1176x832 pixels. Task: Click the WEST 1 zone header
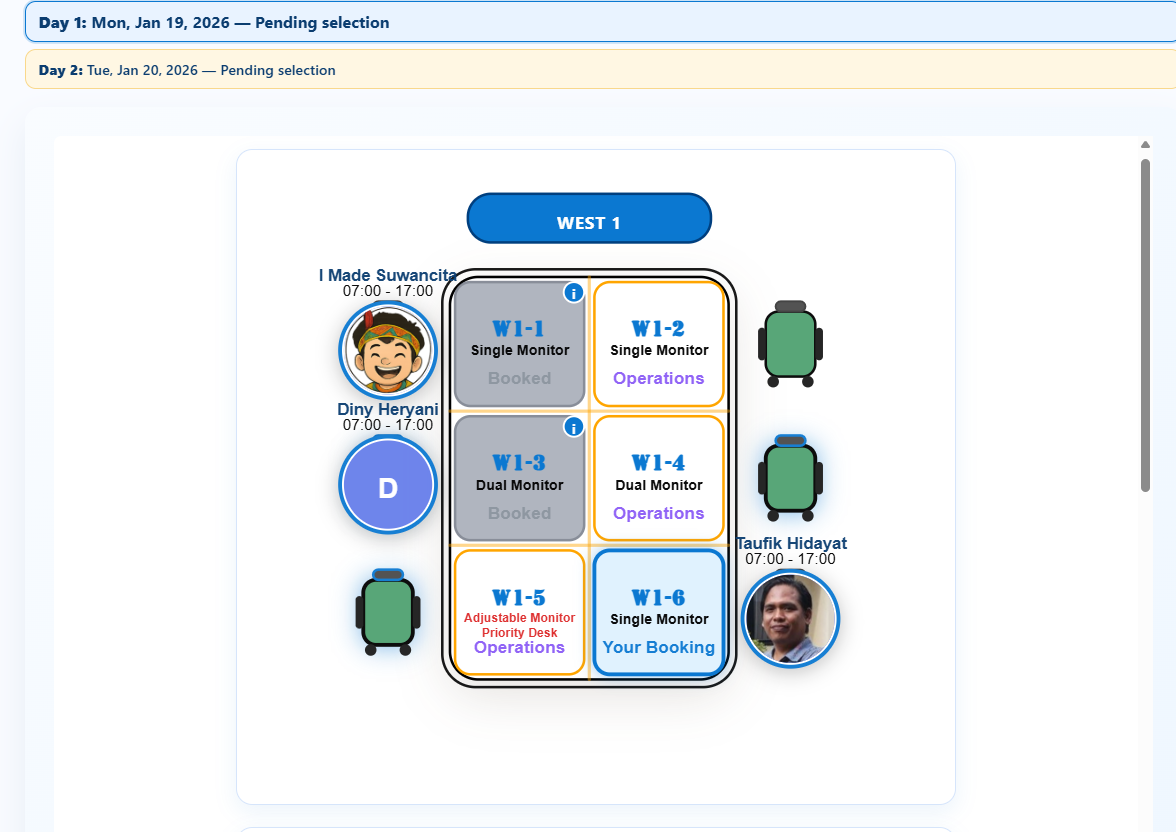coord(589,219)
